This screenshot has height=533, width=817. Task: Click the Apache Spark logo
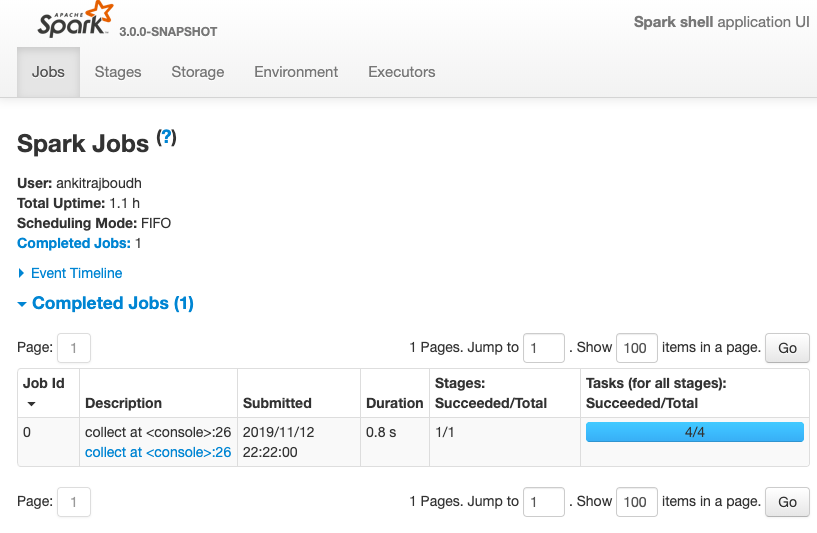(75, 20)
